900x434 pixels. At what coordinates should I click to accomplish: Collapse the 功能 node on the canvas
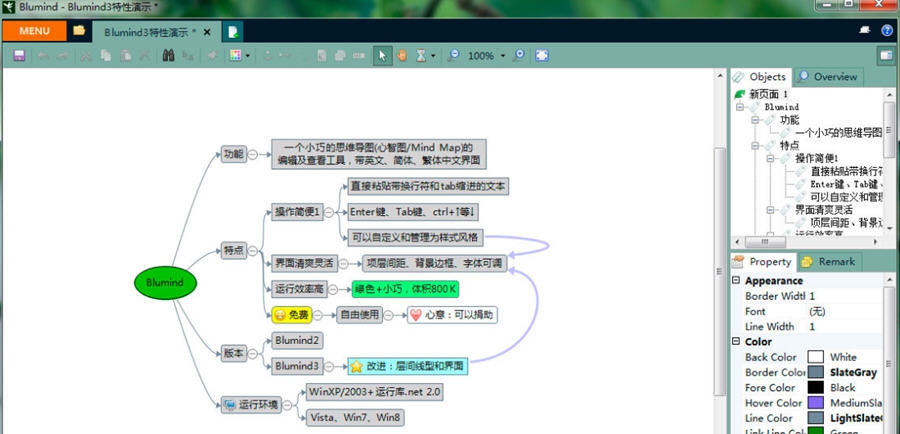[x=253, y=154]
